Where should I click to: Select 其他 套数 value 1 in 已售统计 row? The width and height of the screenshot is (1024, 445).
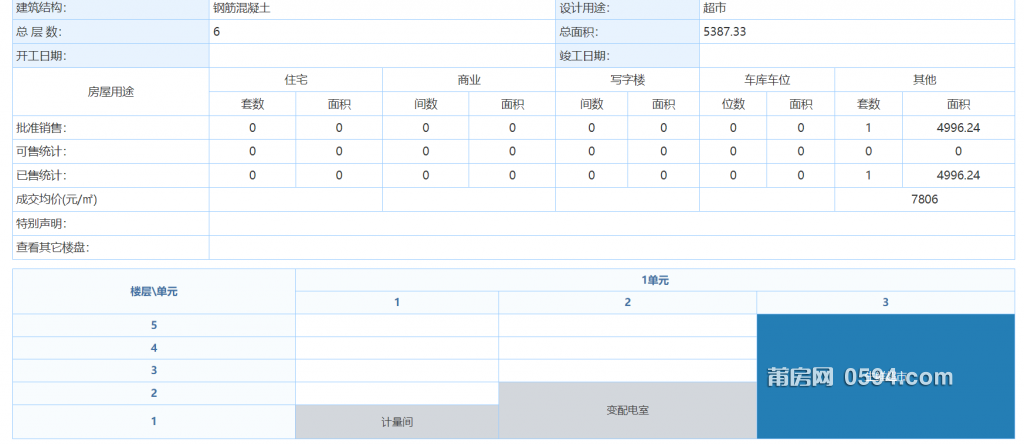tap(869, 176)
